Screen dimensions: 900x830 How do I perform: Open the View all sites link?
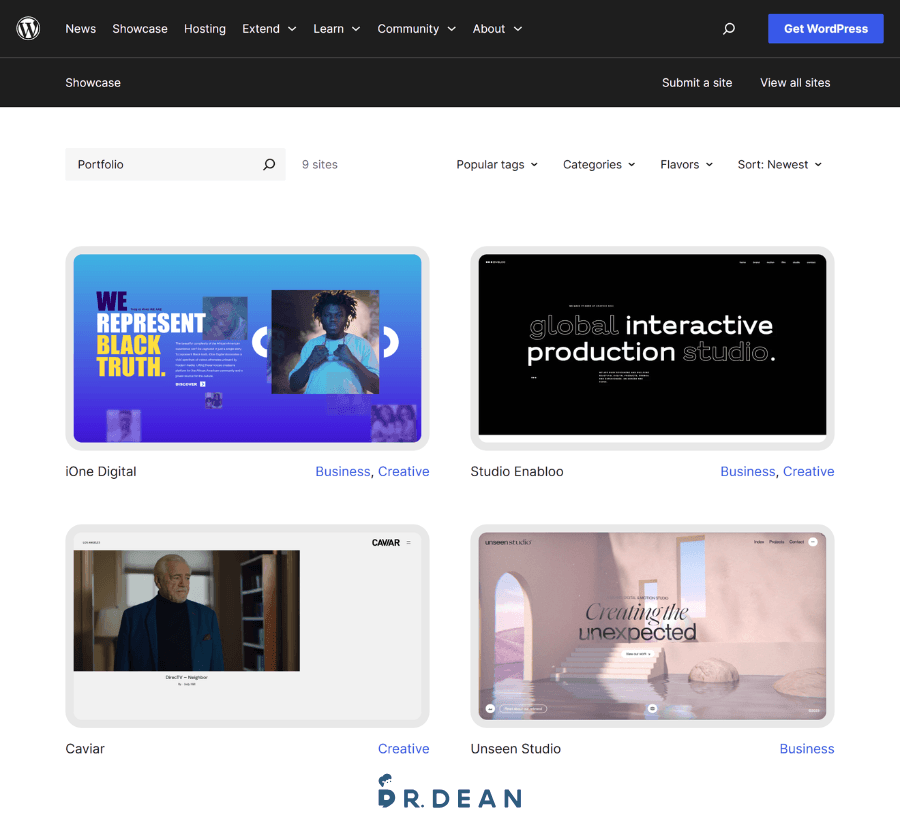795,83
